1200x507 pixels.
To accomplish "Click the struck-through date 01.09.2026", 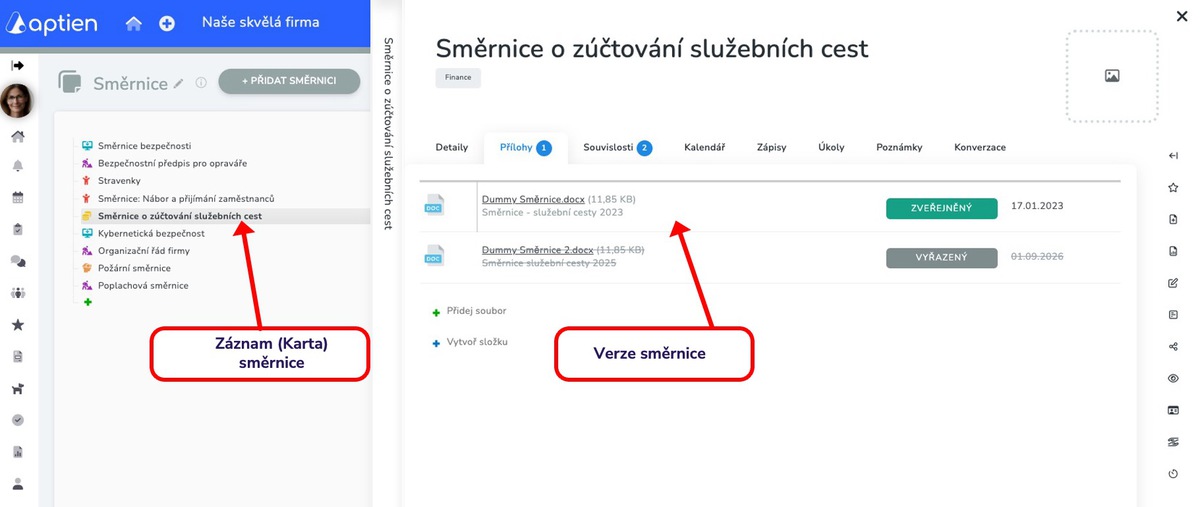I will 1038,256.
